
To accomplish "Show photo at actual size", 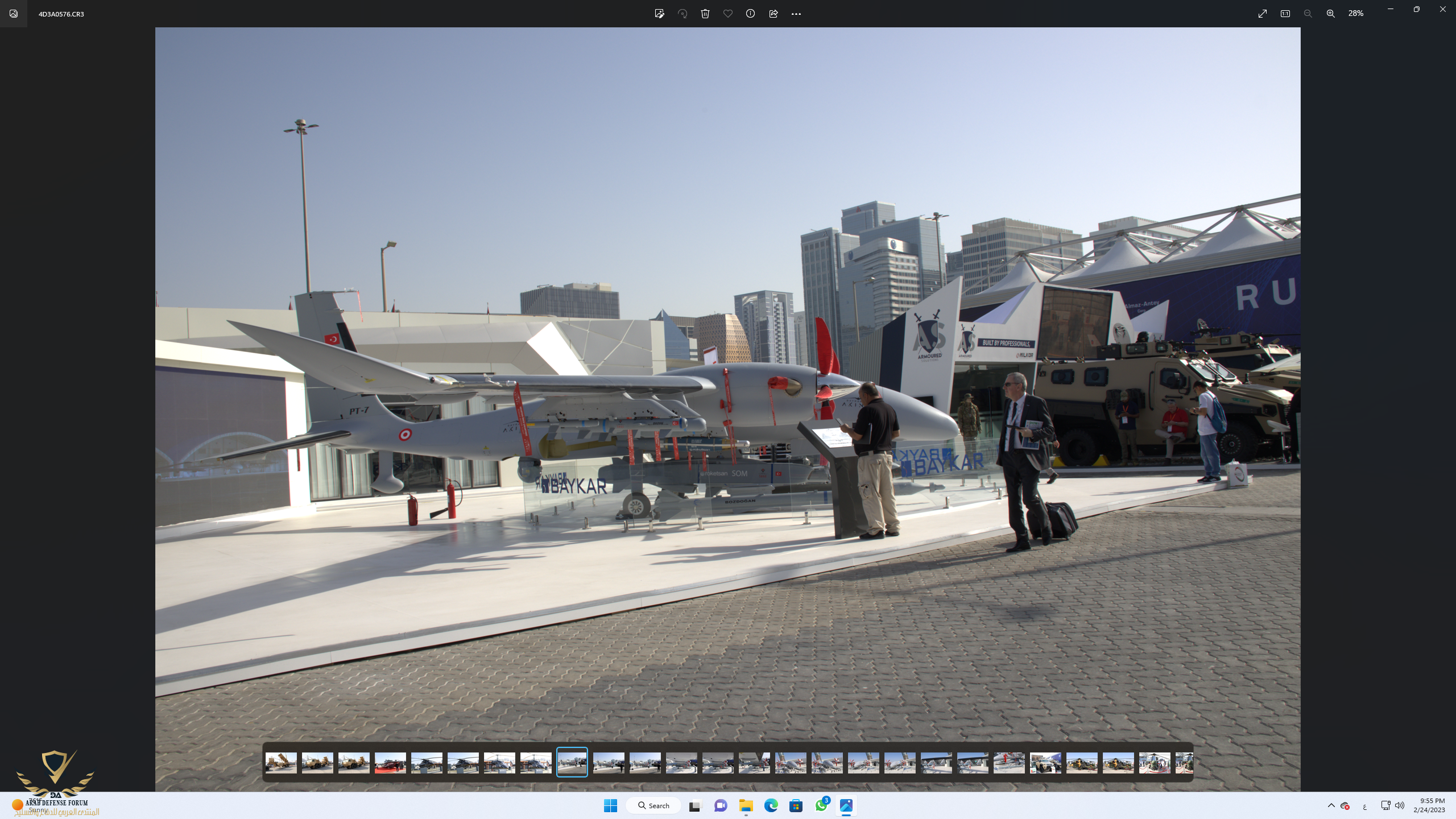I will tap(1285, 14).
